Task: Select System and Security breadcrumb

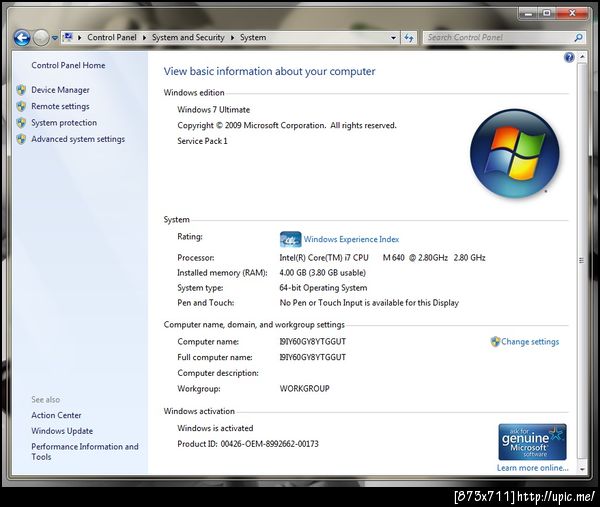Action: pos(188,37)
